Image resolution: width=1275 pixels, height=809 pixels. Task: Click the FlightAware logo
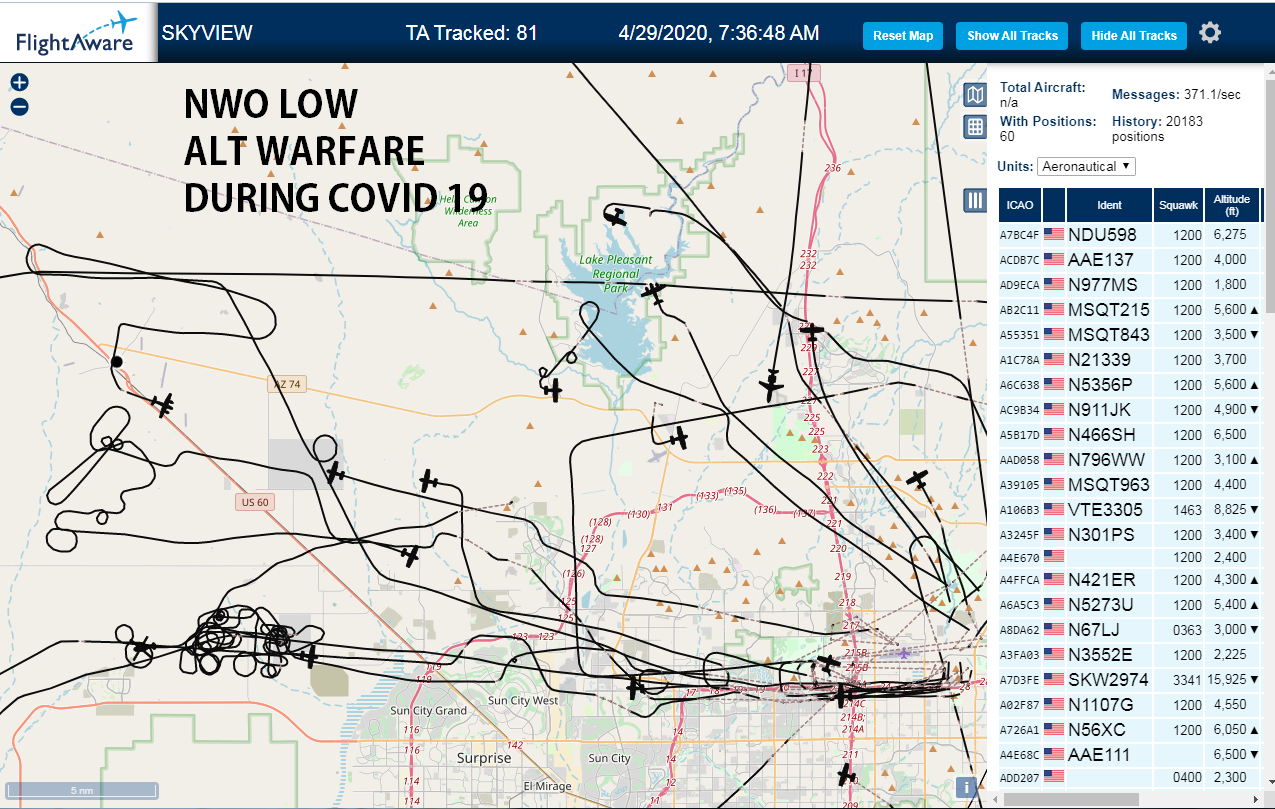coord(78,32)
